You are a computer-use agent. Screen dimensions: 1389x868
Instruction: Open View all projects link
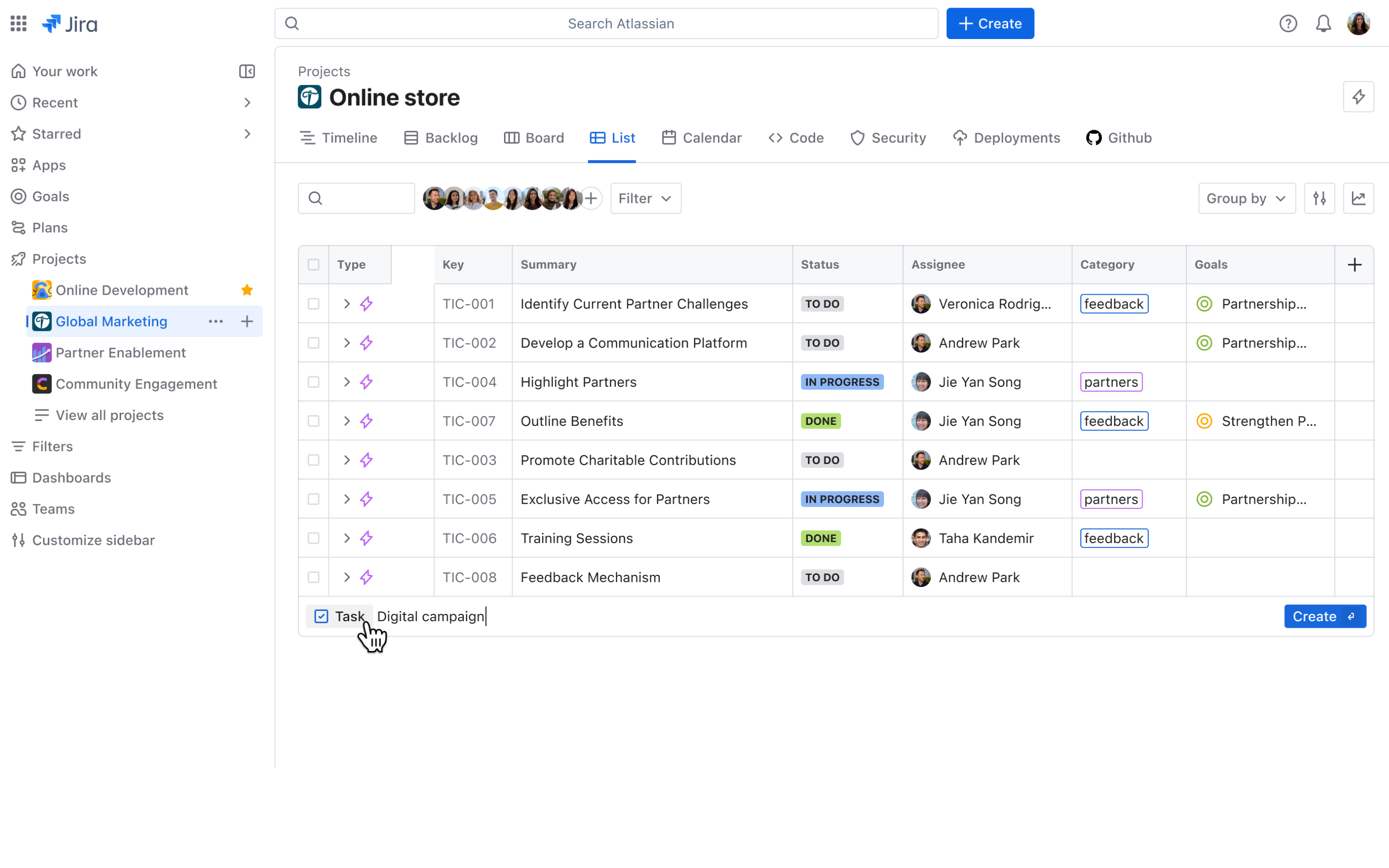pos(109,415)
